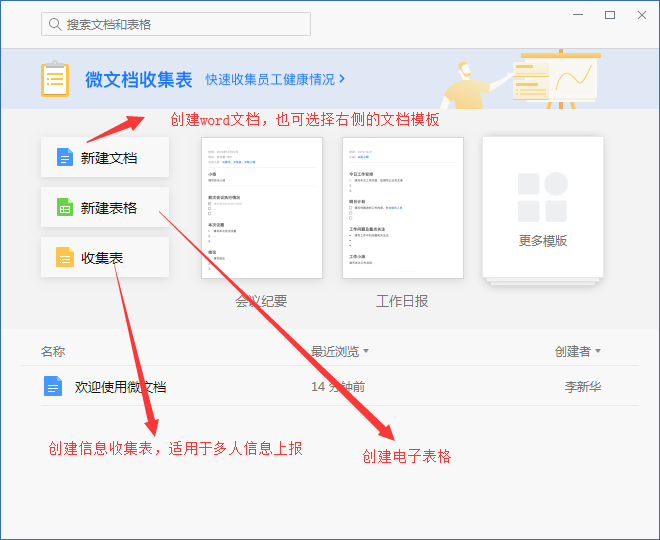Click the blue document icon beside 新建文档
Screen dimensions: 660x540
tap(65, 158)
